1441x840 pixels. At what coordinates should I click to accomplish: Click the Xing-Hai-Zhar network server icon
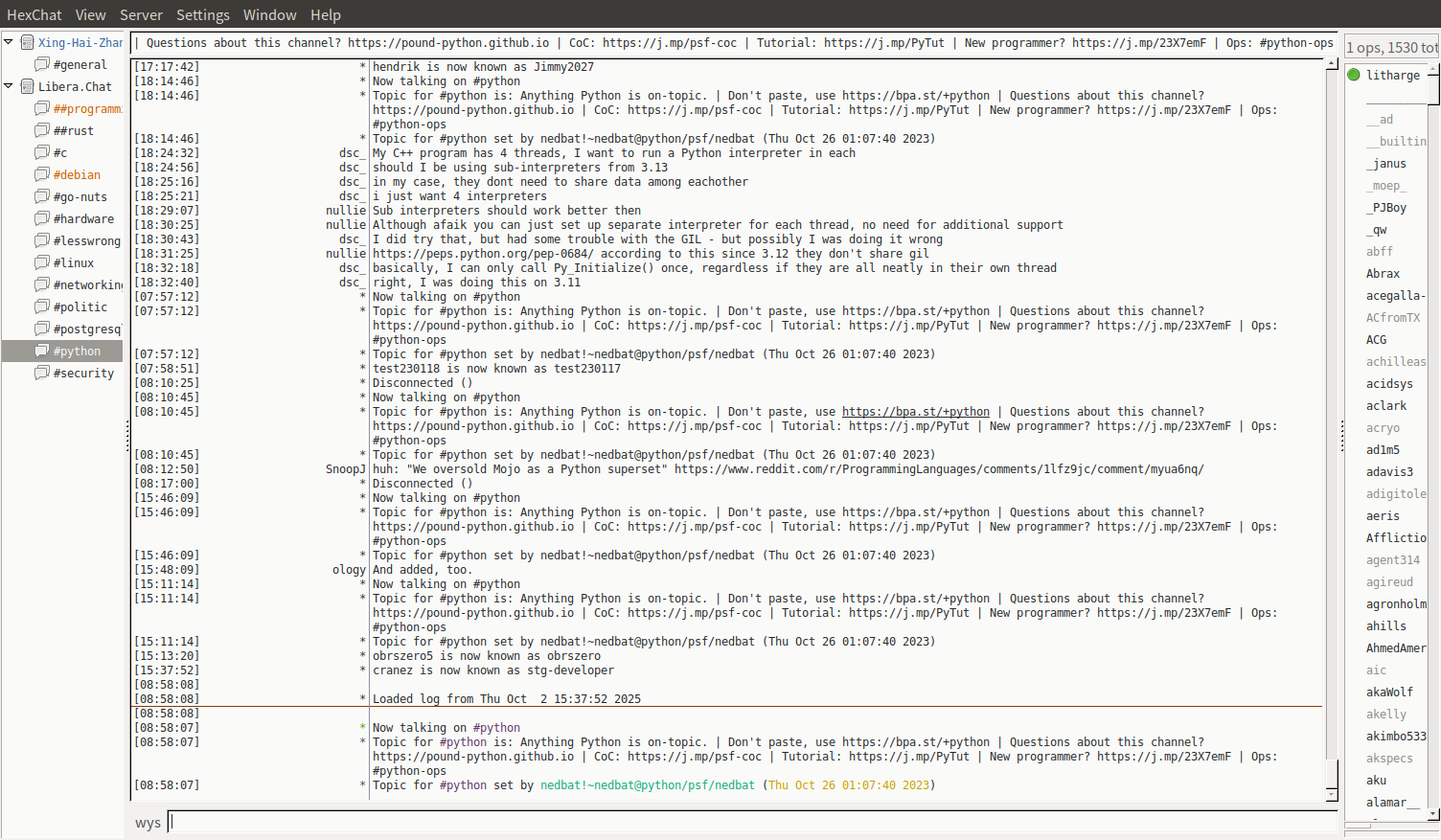27,42
